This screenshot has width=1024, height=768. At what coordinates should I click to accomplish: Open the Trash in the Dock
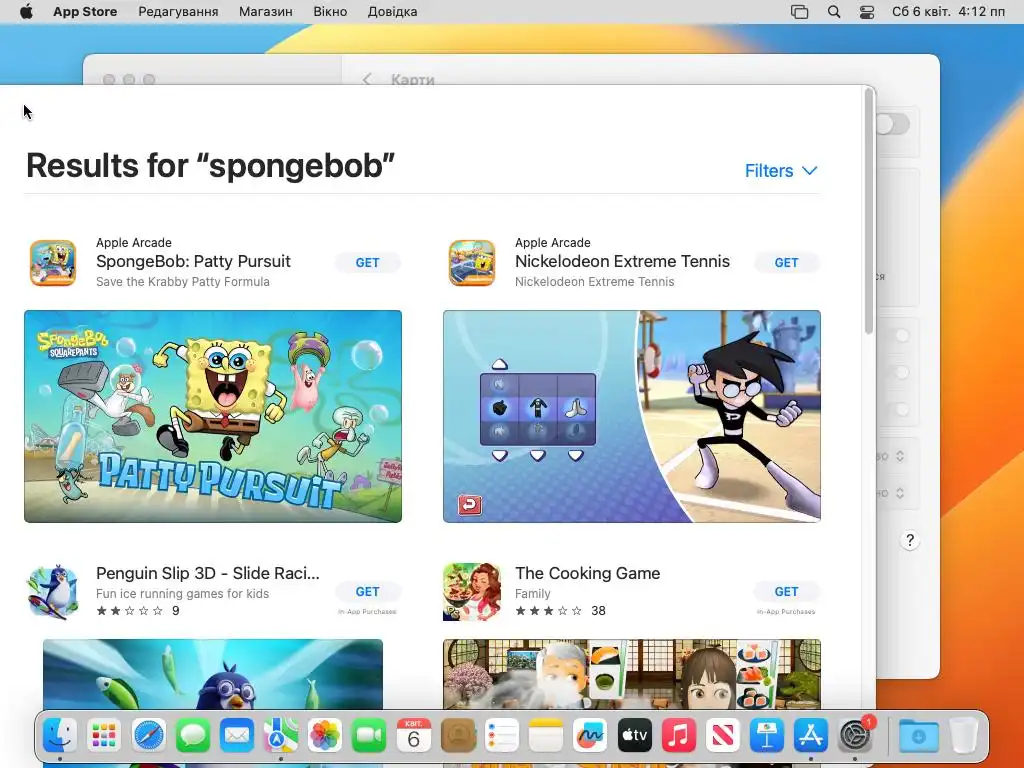963,736
